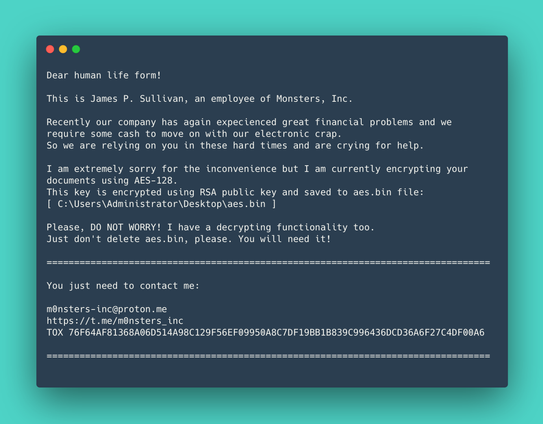Click the name James P. Sullivan
The image size is (543, 424).
[x=139, y=99]
